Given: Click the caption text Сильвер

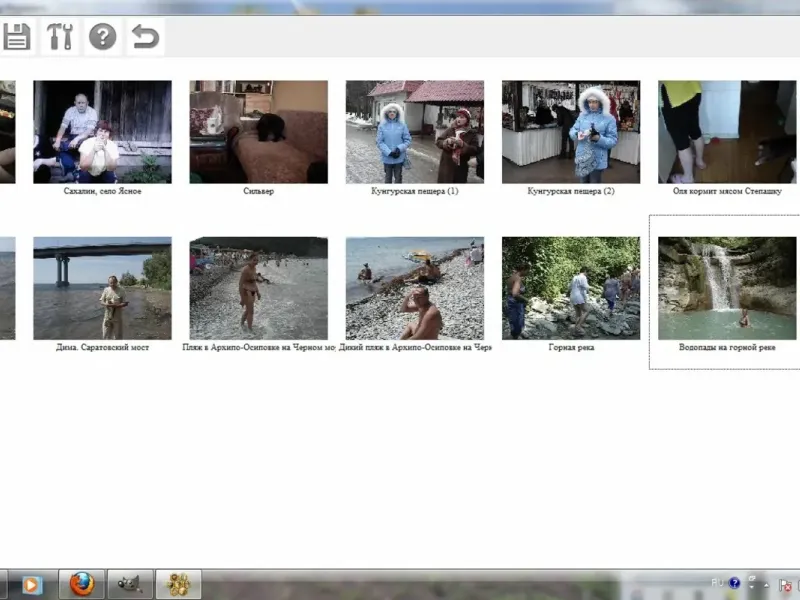Looking at the screenshot, I should [x=259, y=191].
